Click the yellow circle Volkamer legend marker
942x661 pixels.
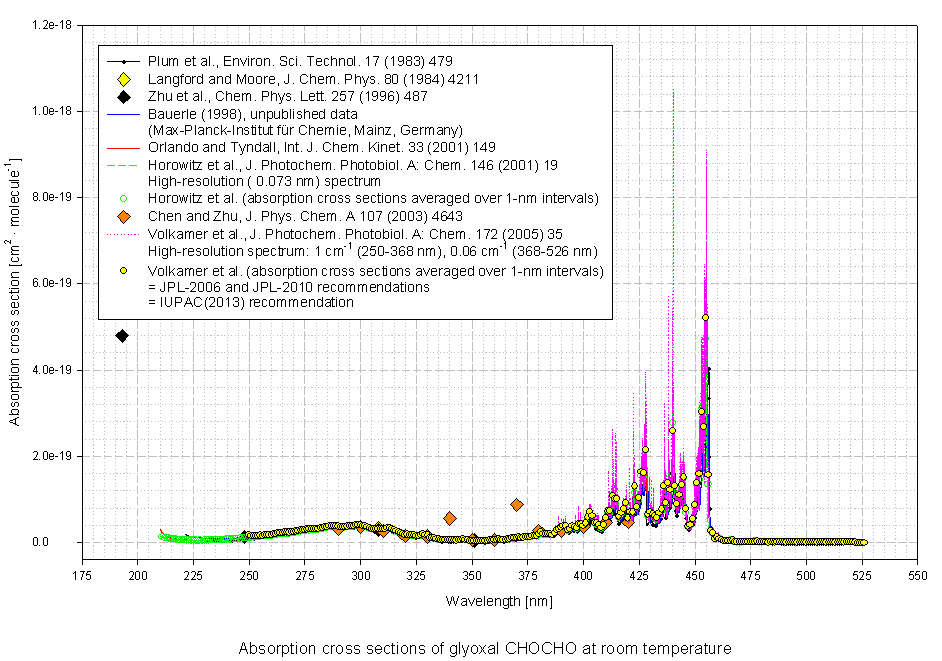click(x=124, y=271)
